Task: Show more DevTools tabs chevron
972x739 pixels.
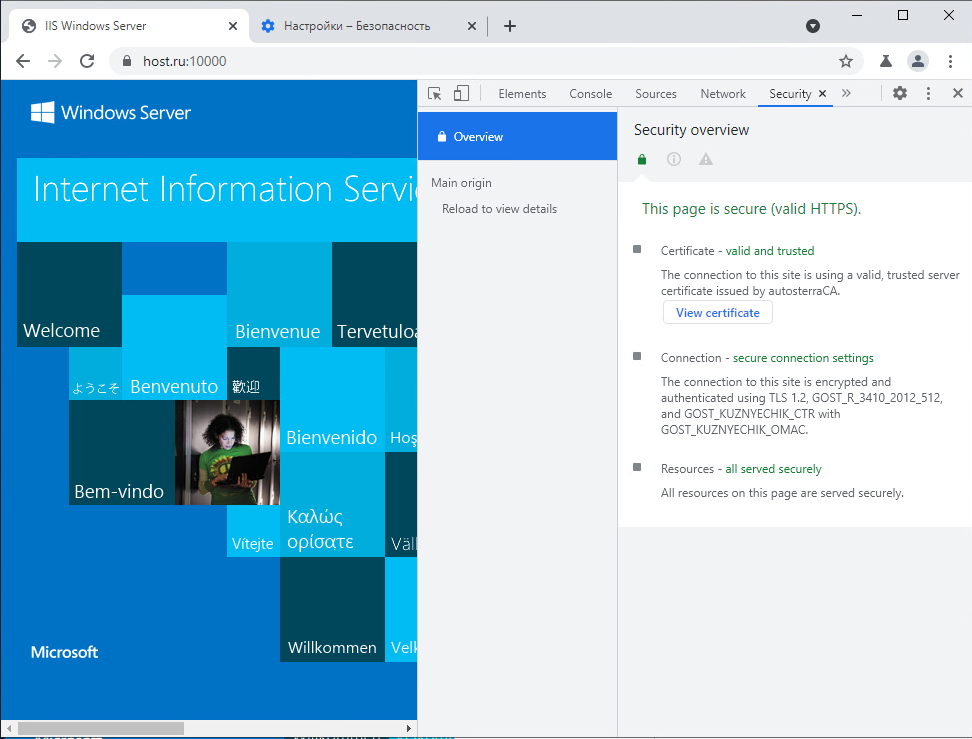Action: pyautogui.click(x=846, y=94)
